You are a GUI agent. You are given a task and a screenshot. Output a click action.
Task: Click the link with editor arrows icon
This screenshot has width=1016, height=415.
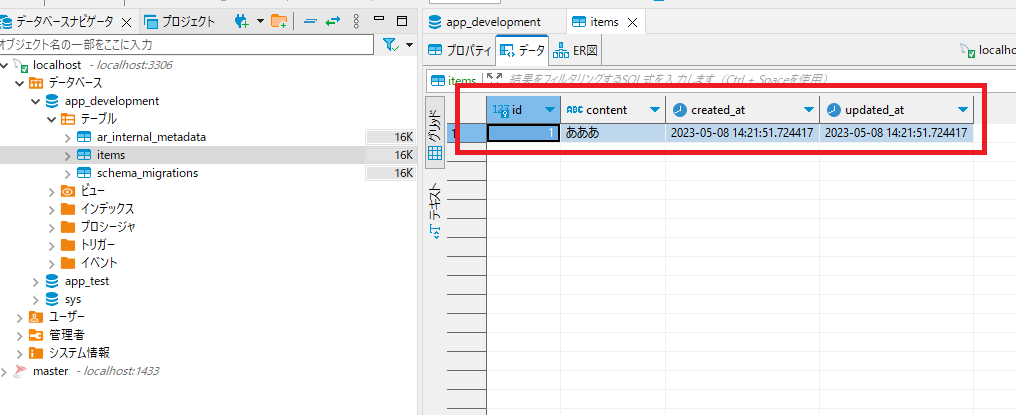click(x=332, y=21)
